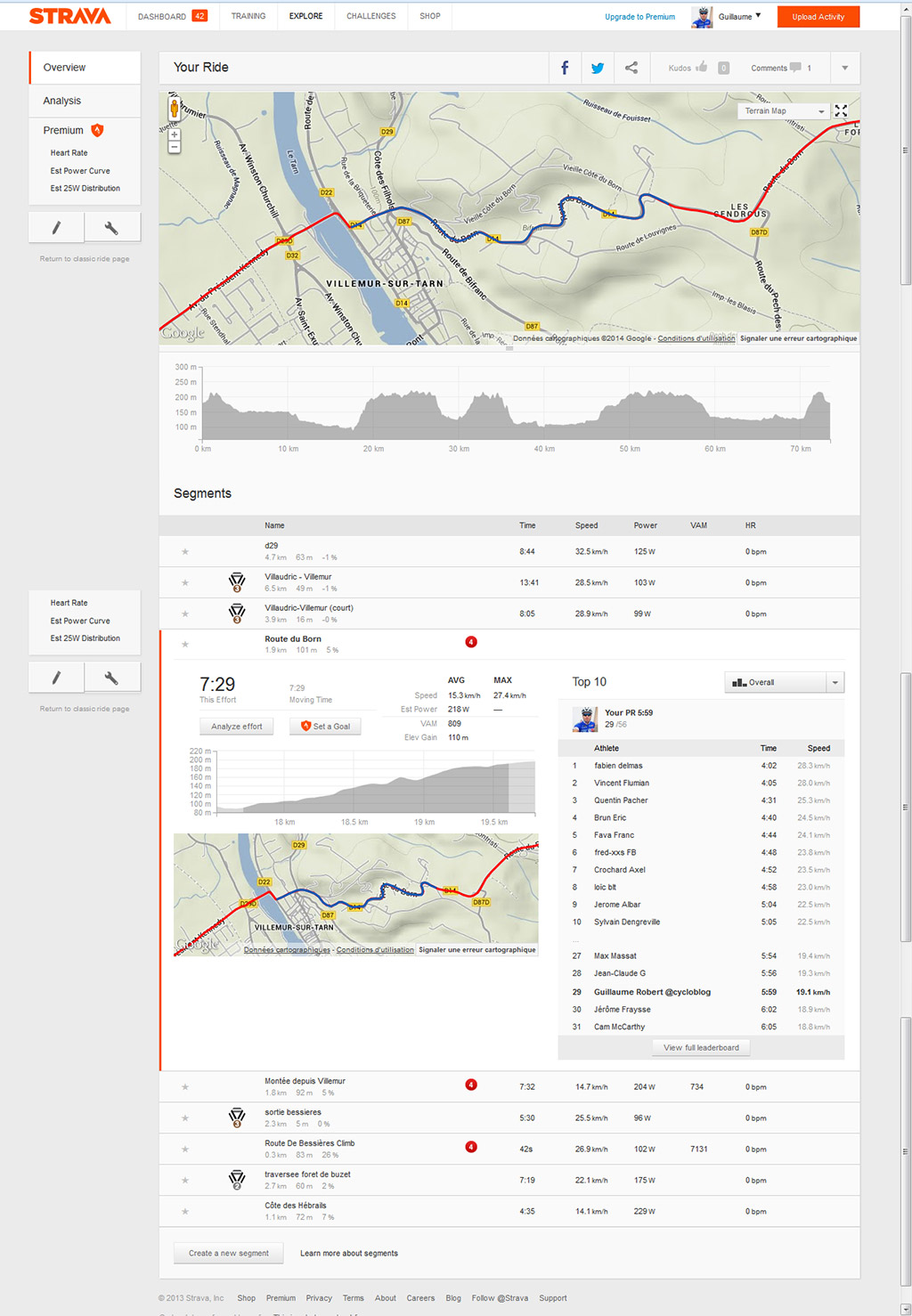Click View full leaderboard button
This screenshot has height=1316, width=912.
(701, 1047)
